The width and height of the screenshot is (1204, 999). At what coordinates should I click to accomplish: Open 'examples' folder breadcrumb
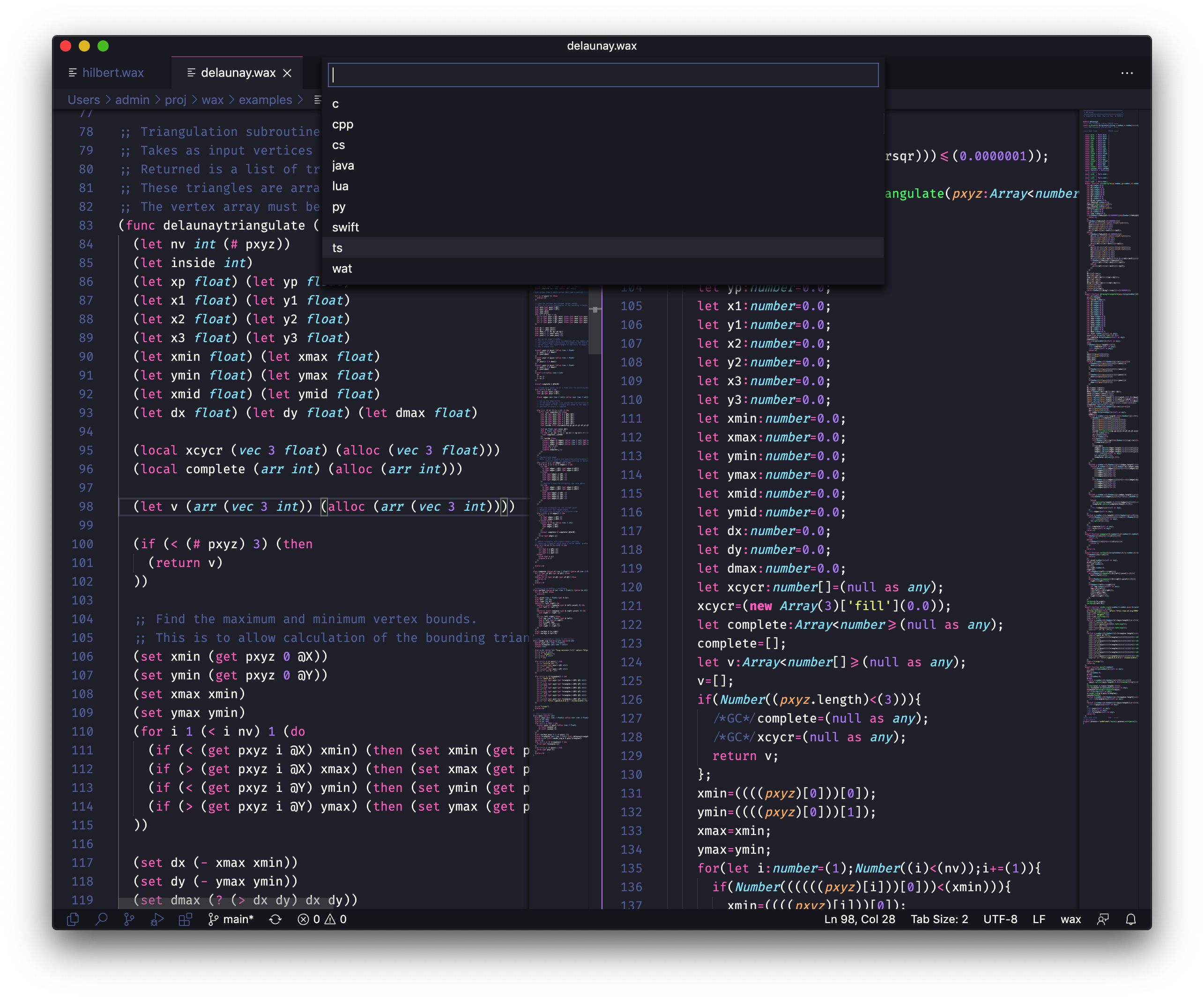[x=265, y=100]
